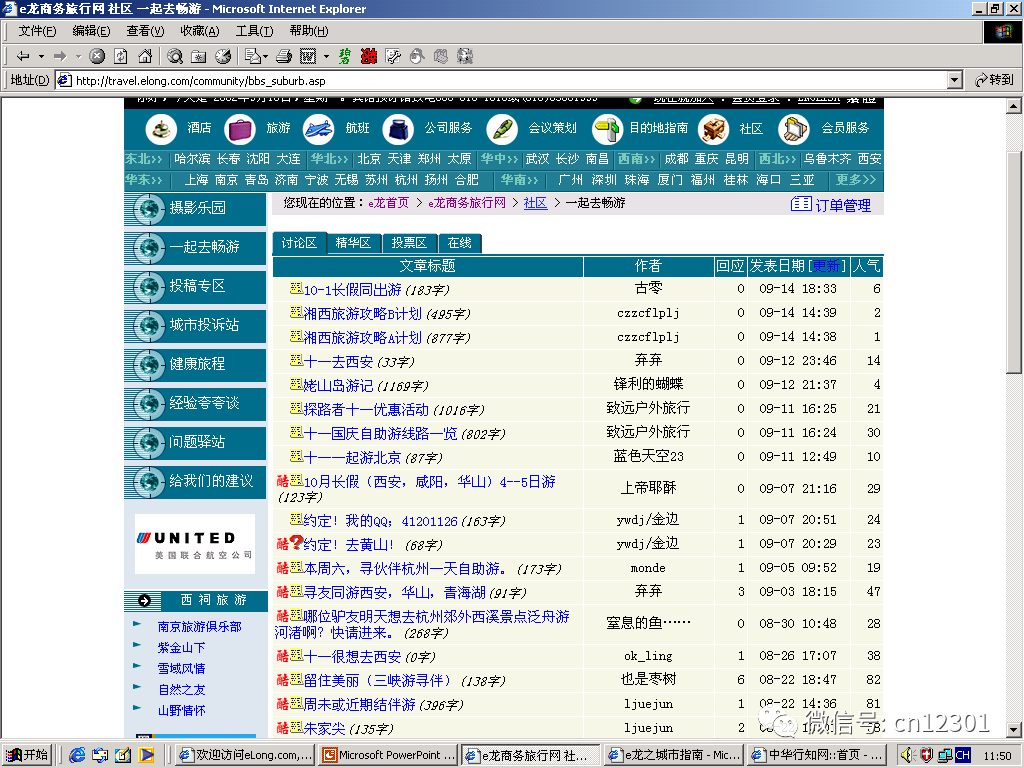The image size is (1024, 768).
Task: Click the Edit with Word icon
Action: click(x=308, y=57)
